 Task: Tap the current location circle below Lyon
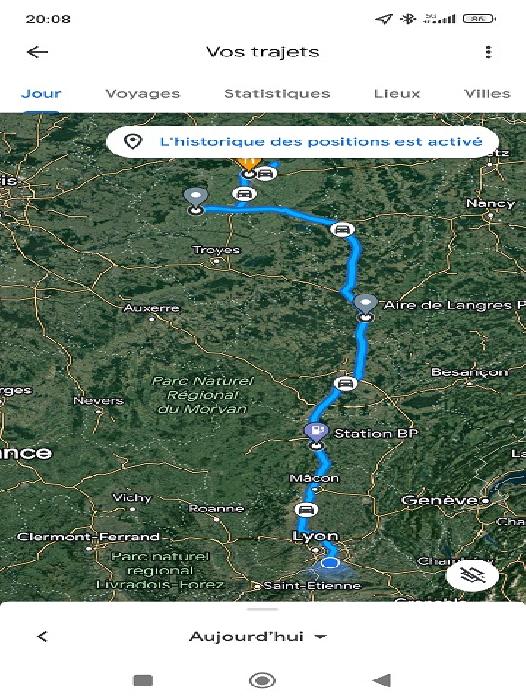[x=330, y=563]
